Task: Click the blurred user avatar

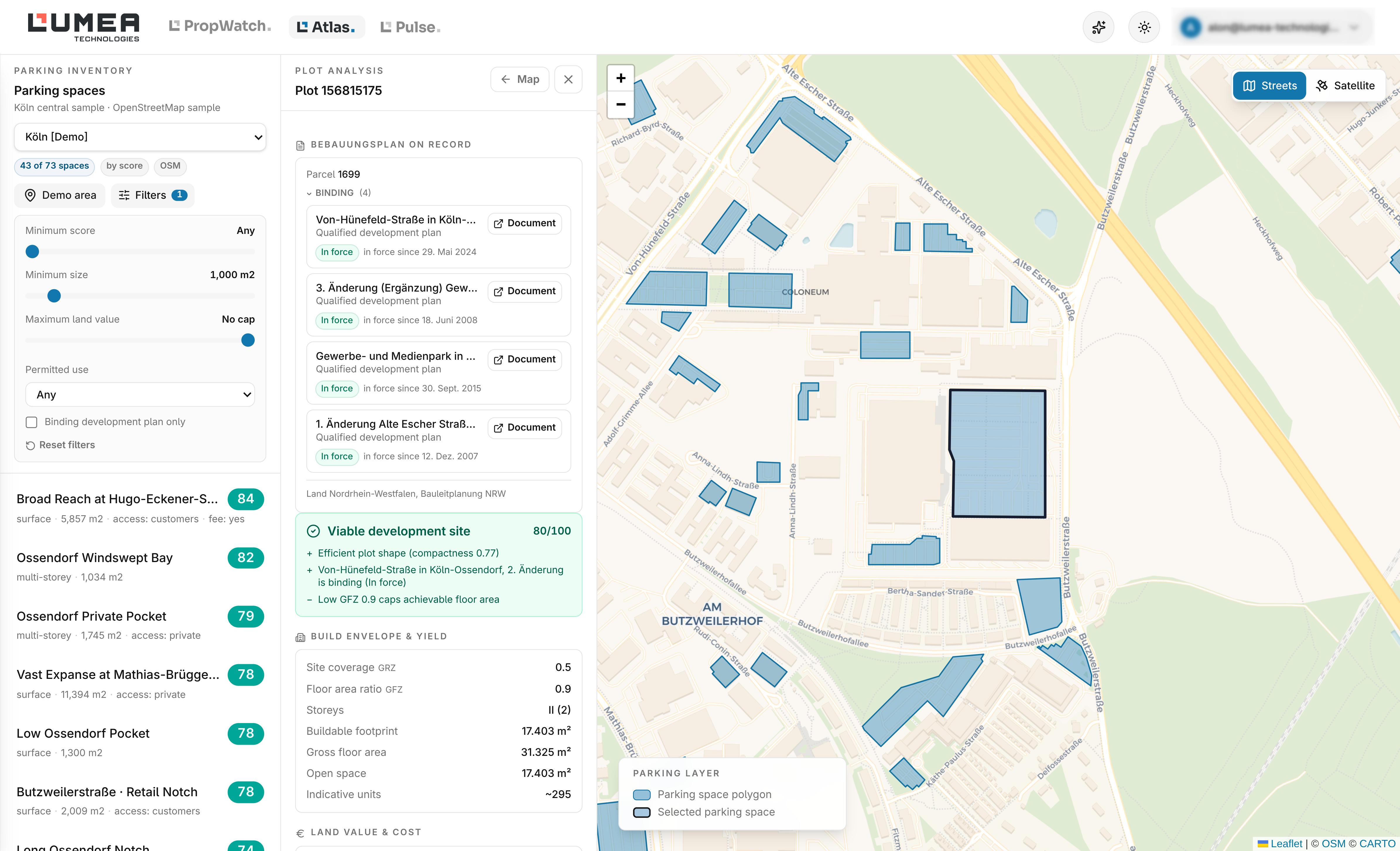Action: (x=1190, y=27)
